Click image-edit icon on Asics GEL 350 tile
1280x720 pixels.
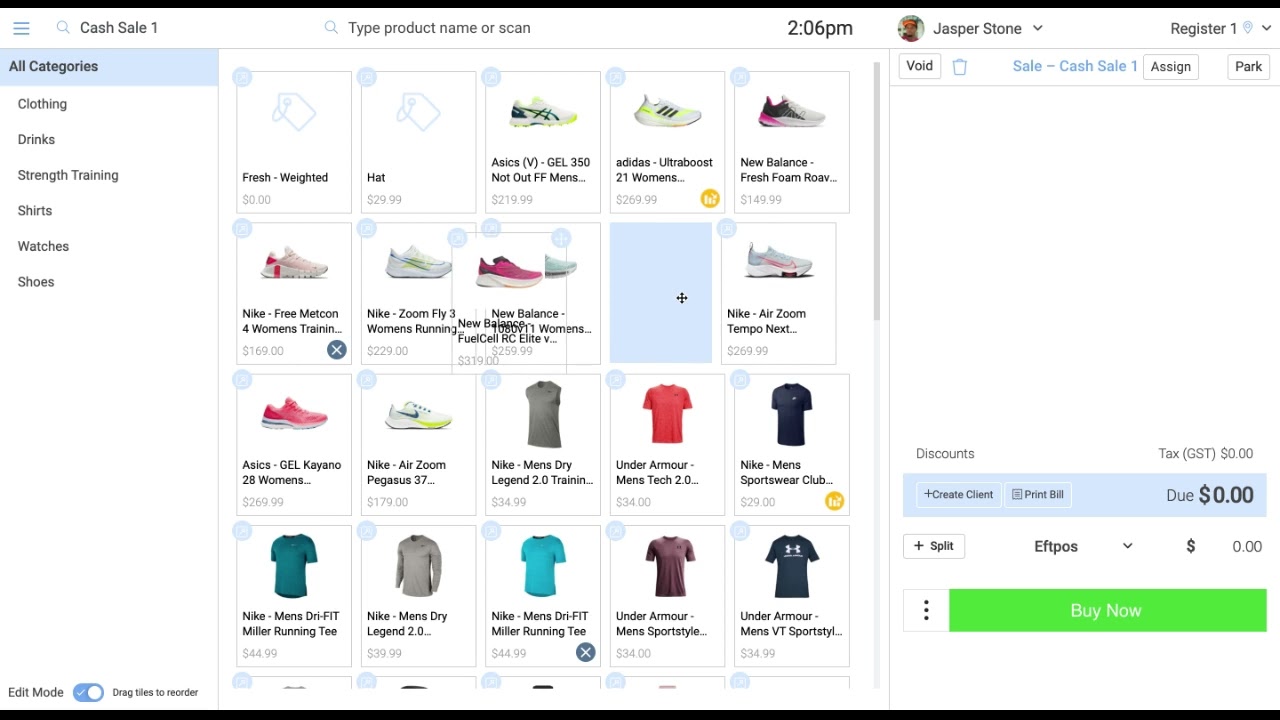tap(491, 77)
